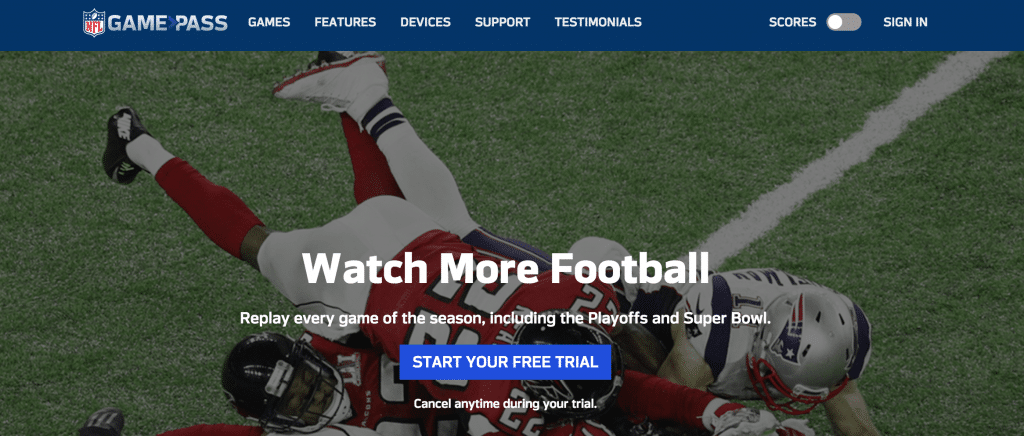Click the Watch More Football headline
1024x436 pixels.
click(x=505, y=268)
